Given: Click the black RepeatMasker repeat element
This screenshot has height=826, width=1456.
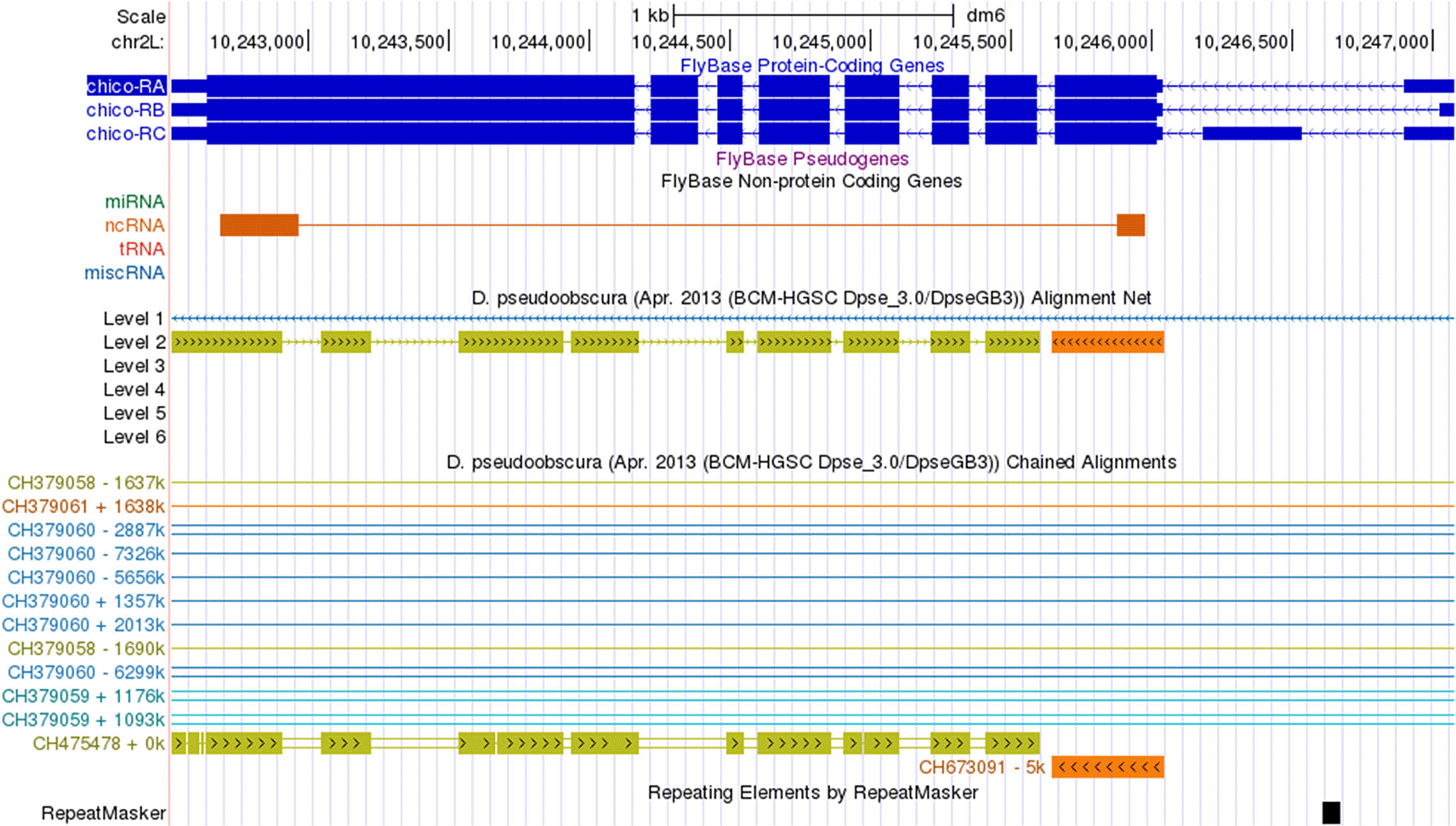Looking at the screenshot, I should pos(1332,813).
